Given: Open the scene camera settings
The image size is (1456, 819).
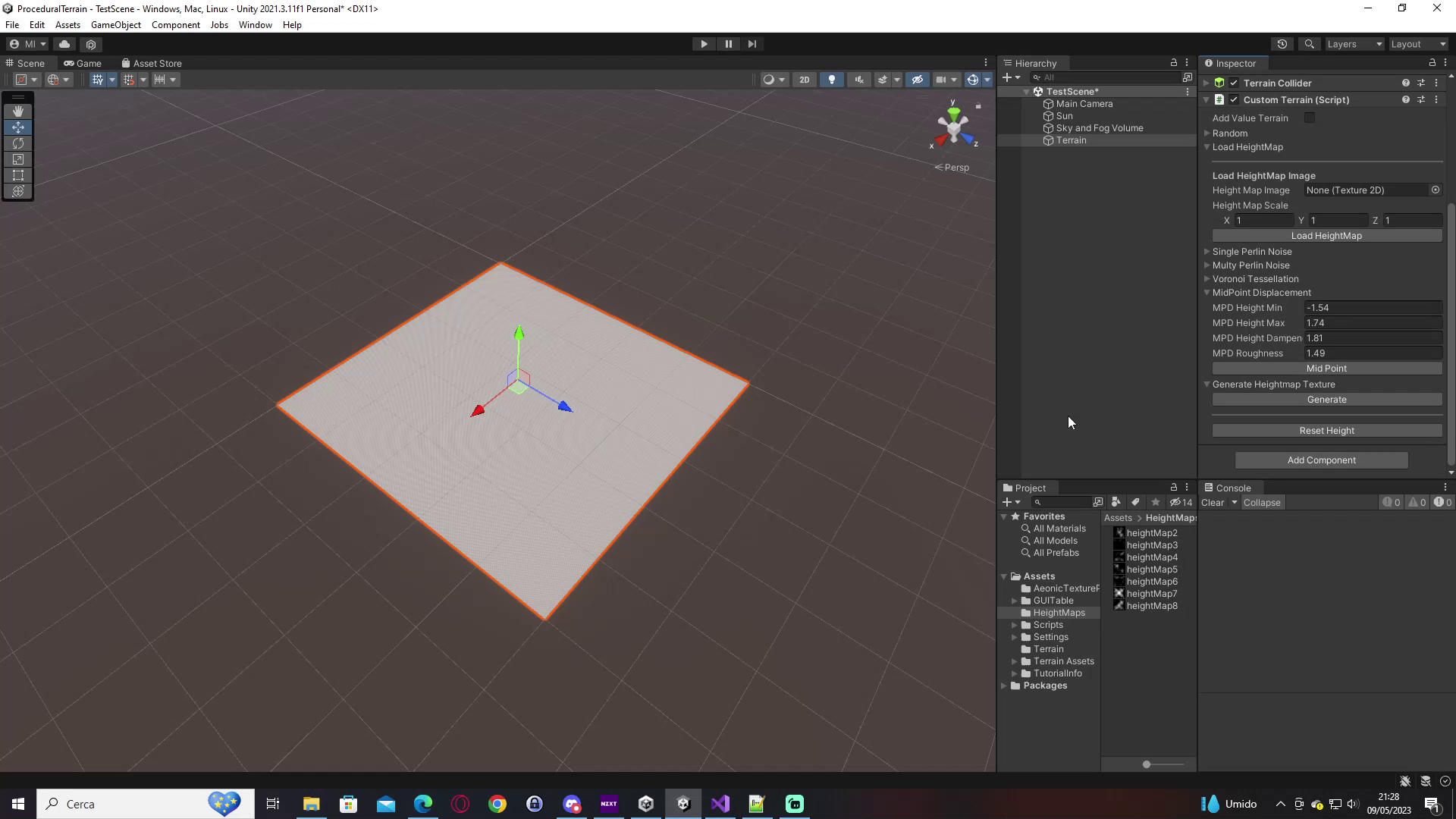Looking at the screenshot, I should coord(941,80).
